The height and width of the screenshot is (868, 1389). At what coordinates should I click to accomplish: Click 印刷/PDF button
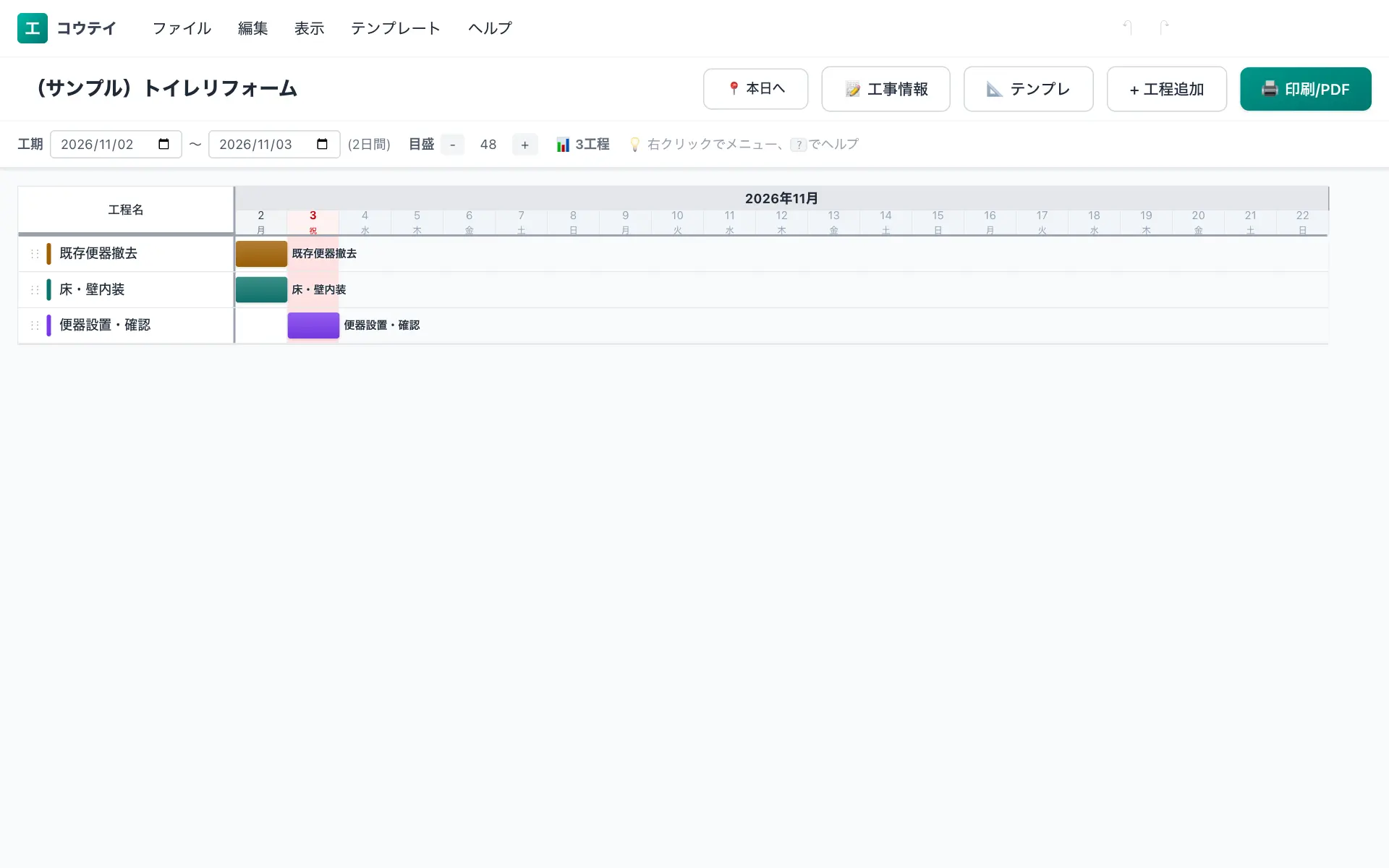1305,89
